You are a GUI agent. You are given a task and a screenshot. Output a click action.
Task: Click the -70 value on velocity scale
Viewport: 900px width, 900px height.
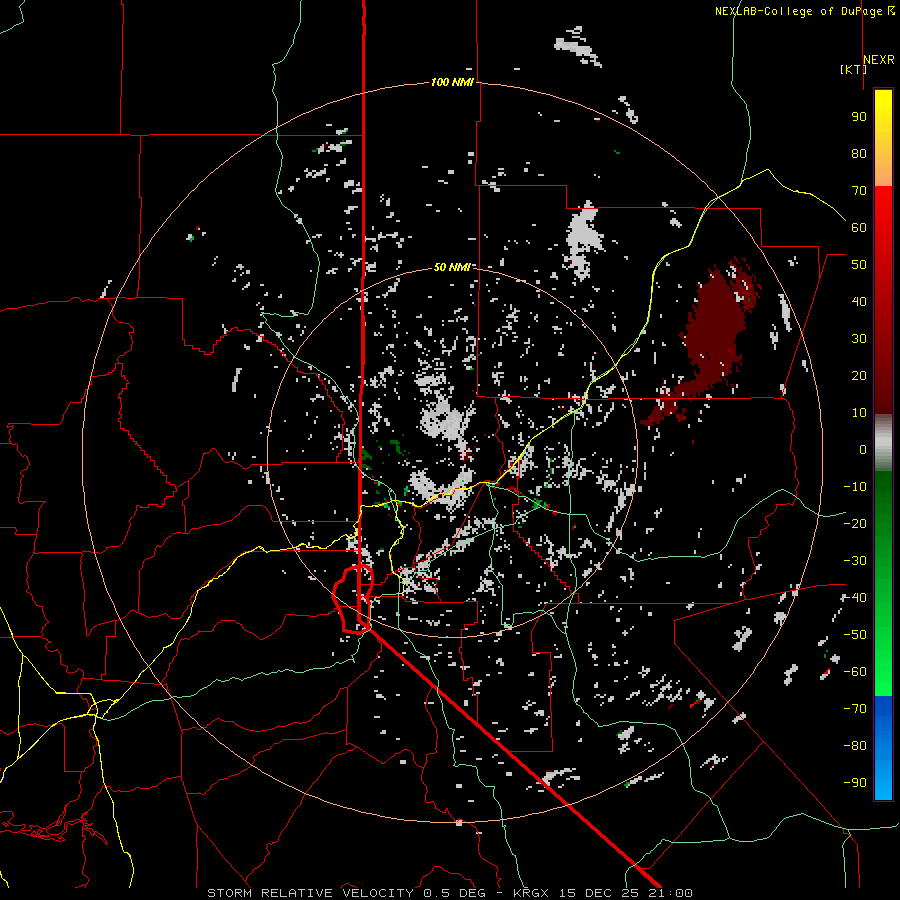point(855,709)
